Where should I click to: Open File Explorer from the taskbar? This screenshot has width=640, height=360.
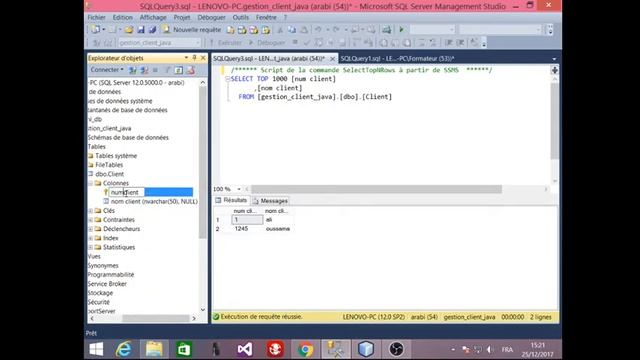coord(154,349)
